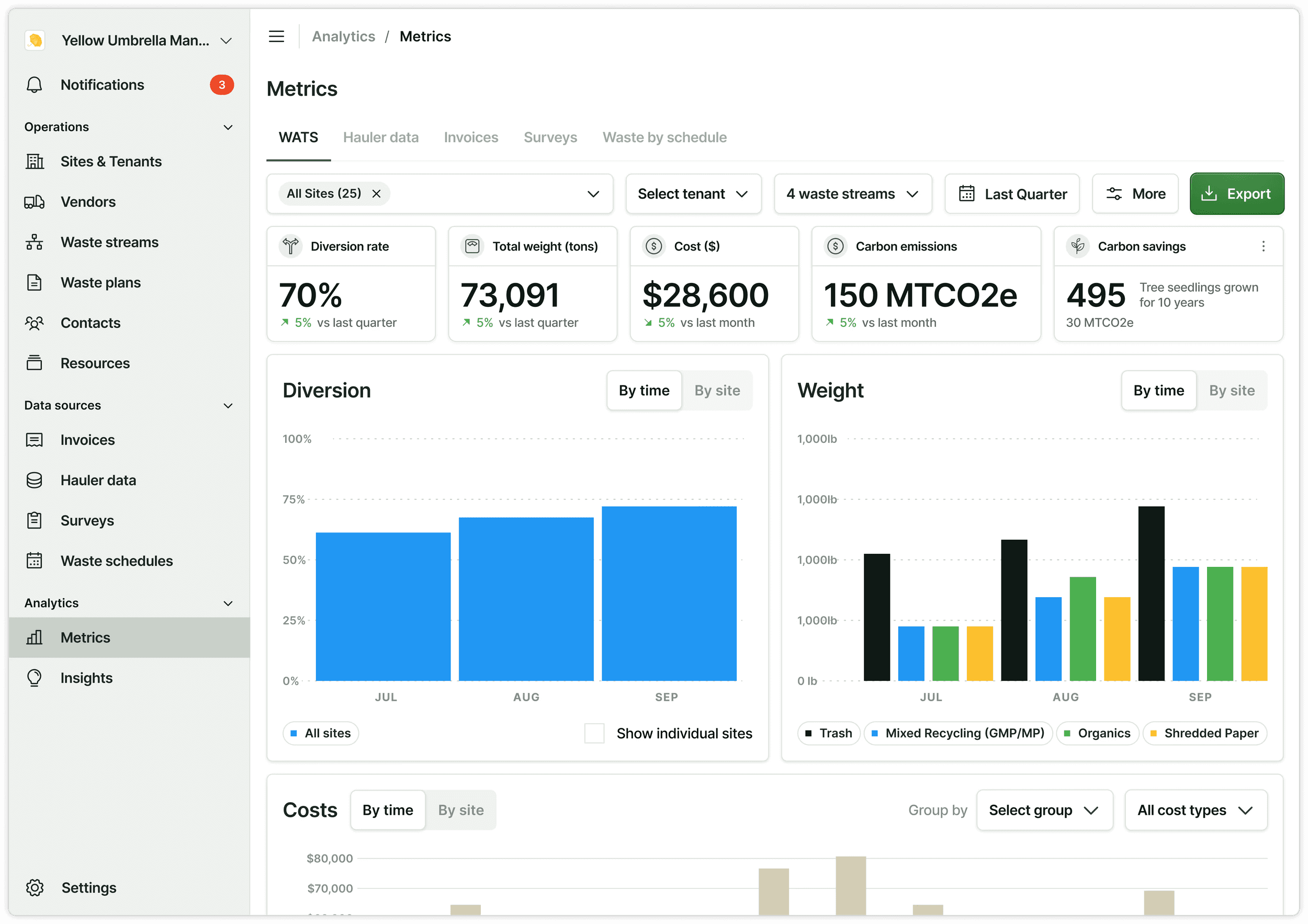
Task: Click the black Trash bar for AUG
Action: tap(1014, 610)
